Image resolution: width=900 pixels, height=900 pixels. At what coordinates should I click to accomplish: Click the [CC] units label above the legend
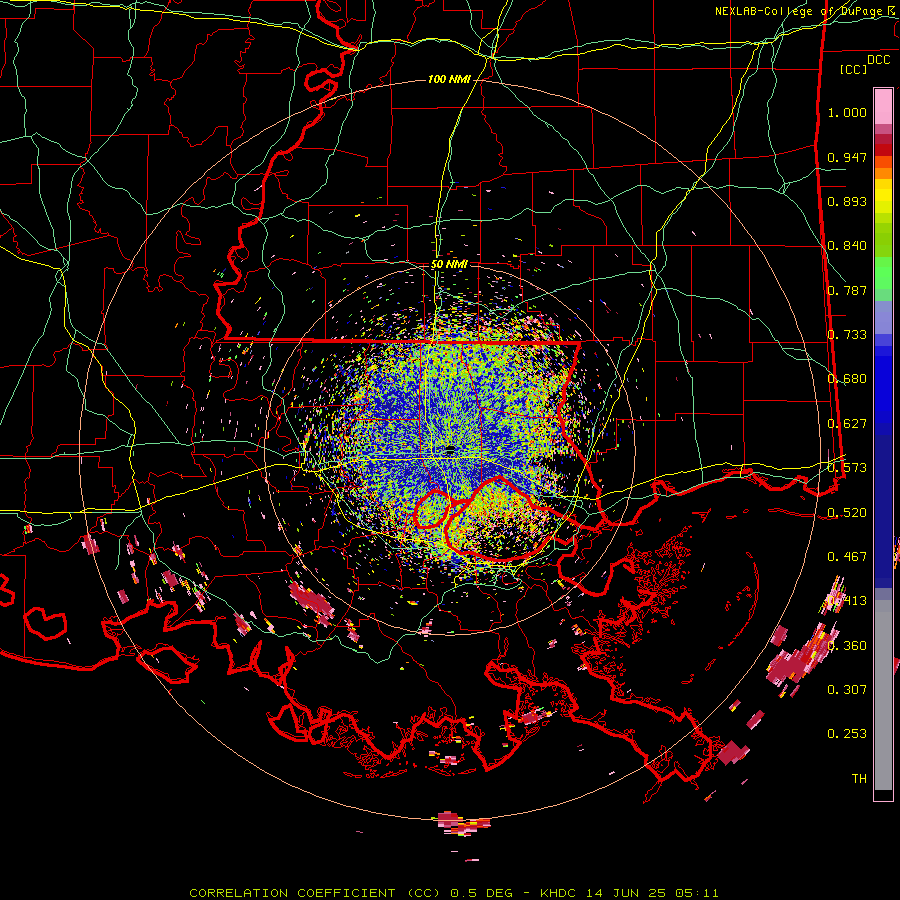[x=854, y=69]
